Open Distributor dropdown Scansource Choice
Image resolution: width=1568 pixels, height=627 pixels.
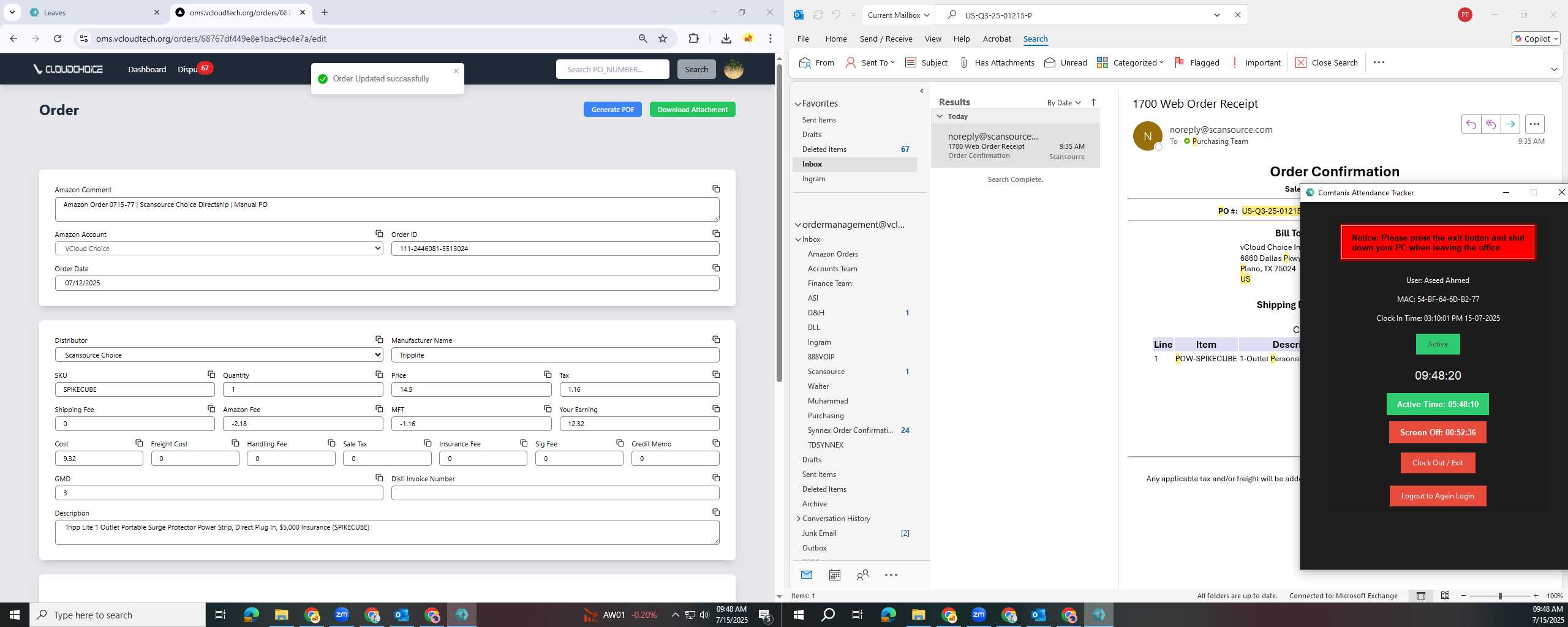pyautogui.click(x=219, y=355)
